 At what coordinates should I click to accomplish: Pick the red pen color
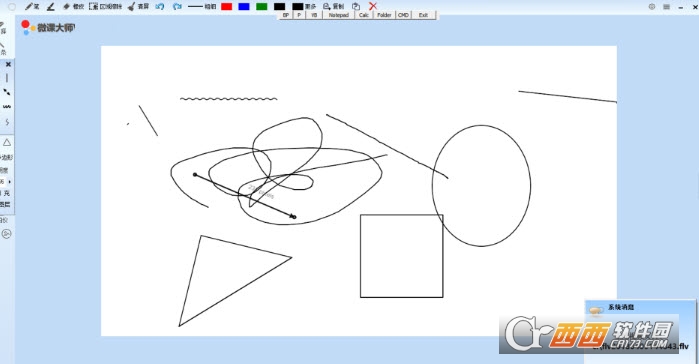coord(226,6)
